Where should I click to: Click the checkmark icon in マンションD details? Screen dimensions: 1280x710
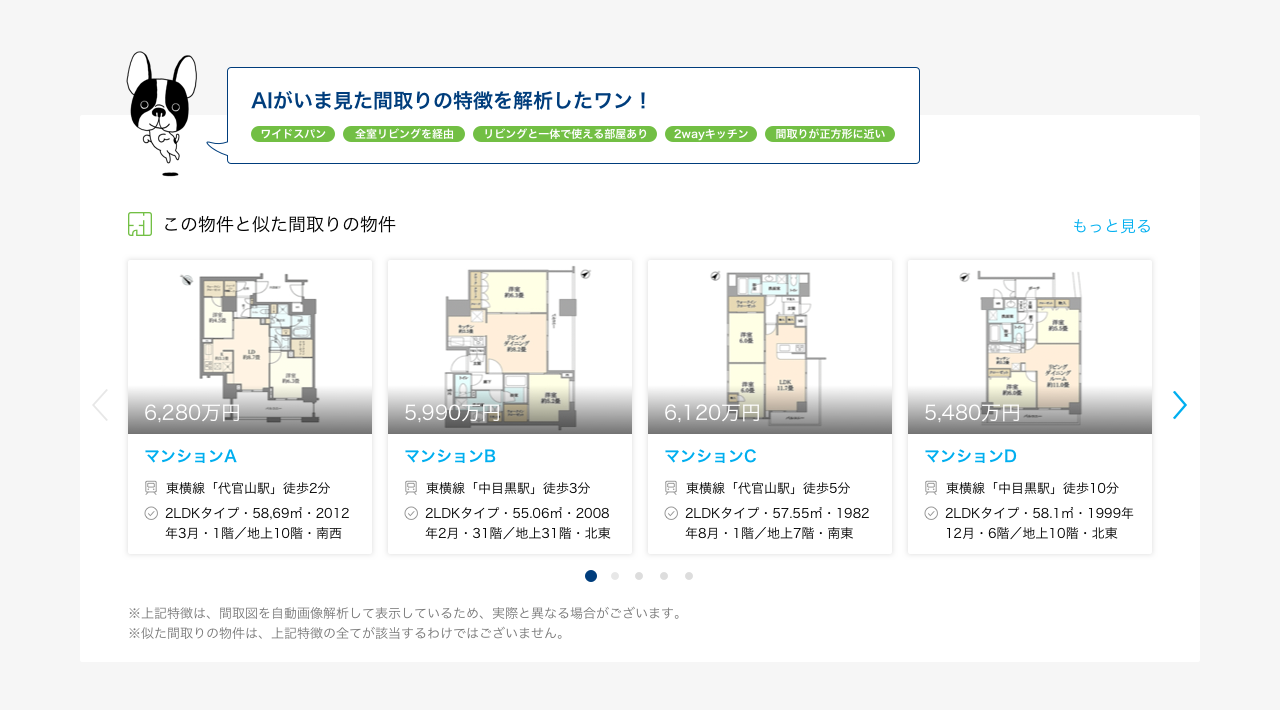931,513
